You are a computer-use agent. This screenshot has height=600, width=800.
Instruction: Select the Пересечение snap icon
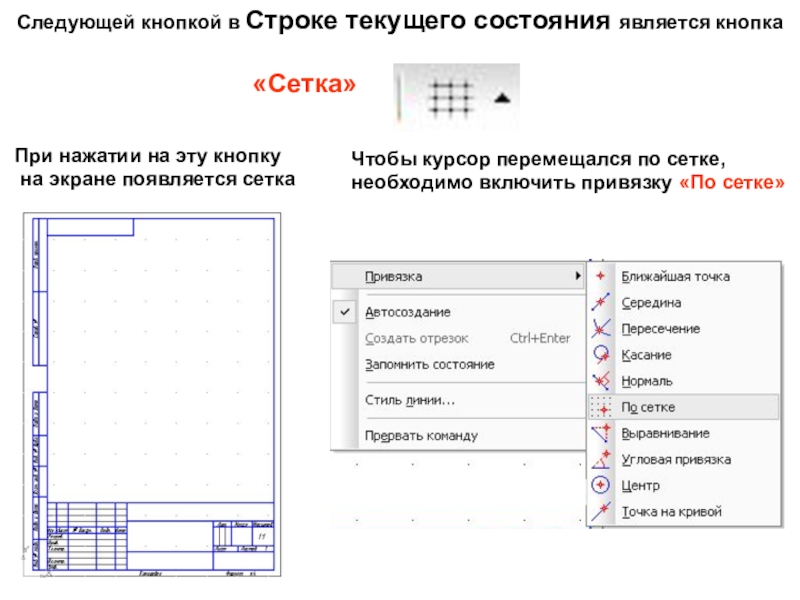pyautogui.click(x=601, y=328)
